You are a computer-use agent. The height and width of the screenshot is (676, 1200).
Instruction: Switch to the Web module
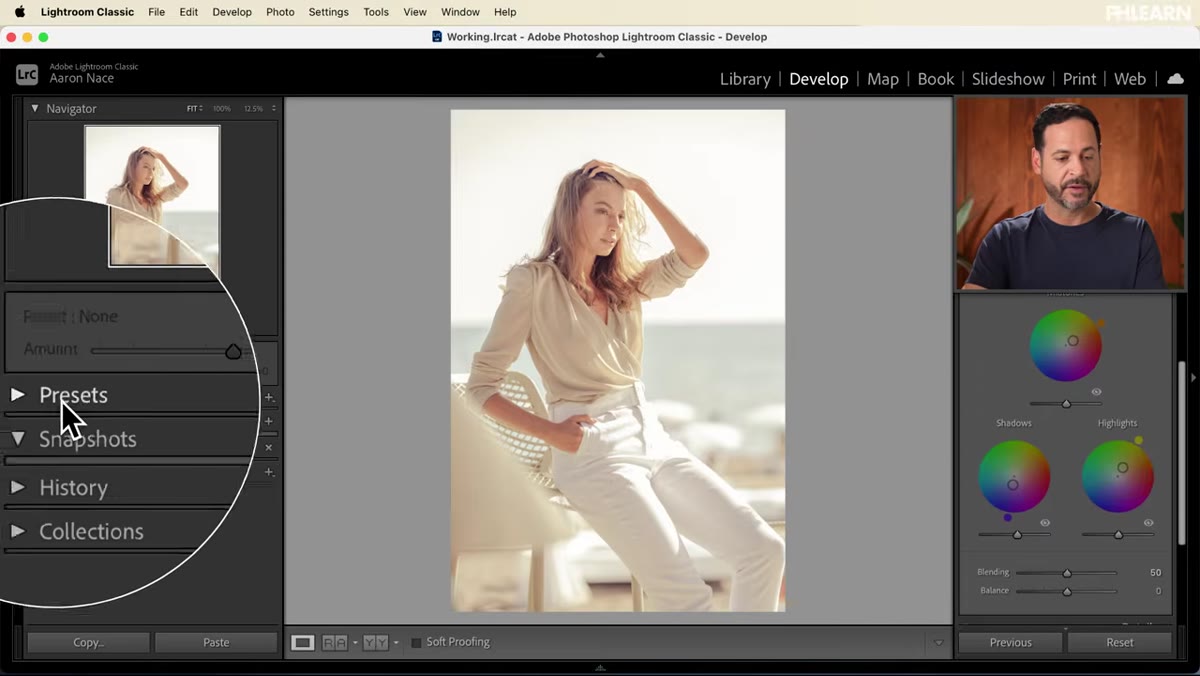coord(1130,79)
